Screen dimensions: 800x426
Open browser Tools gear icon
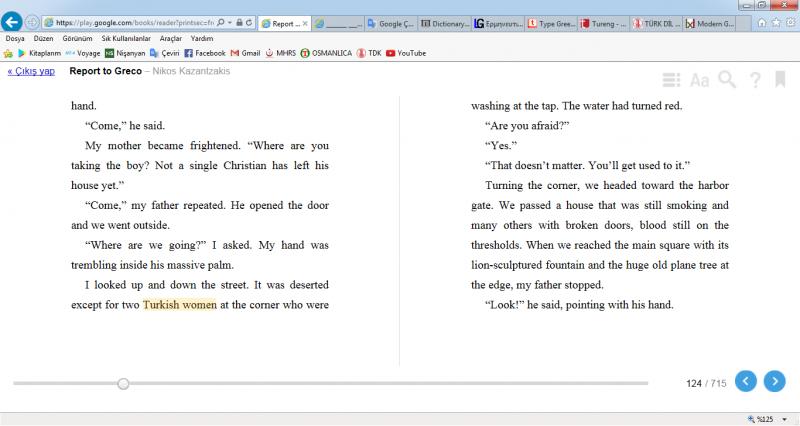tap(790, 22)
